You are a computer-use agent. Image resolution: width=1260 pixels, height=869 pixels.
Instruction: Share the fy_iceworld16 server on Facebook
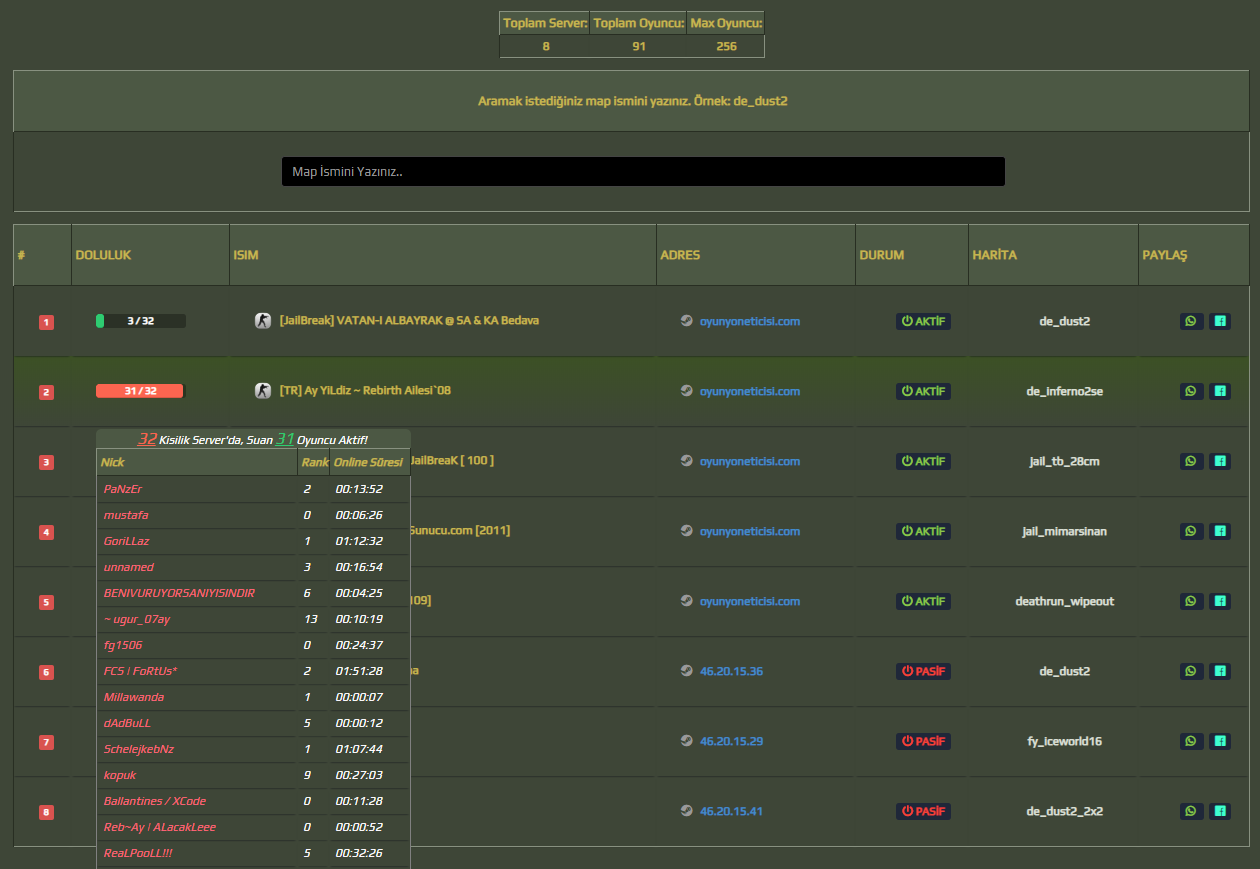pos(1220,741)
